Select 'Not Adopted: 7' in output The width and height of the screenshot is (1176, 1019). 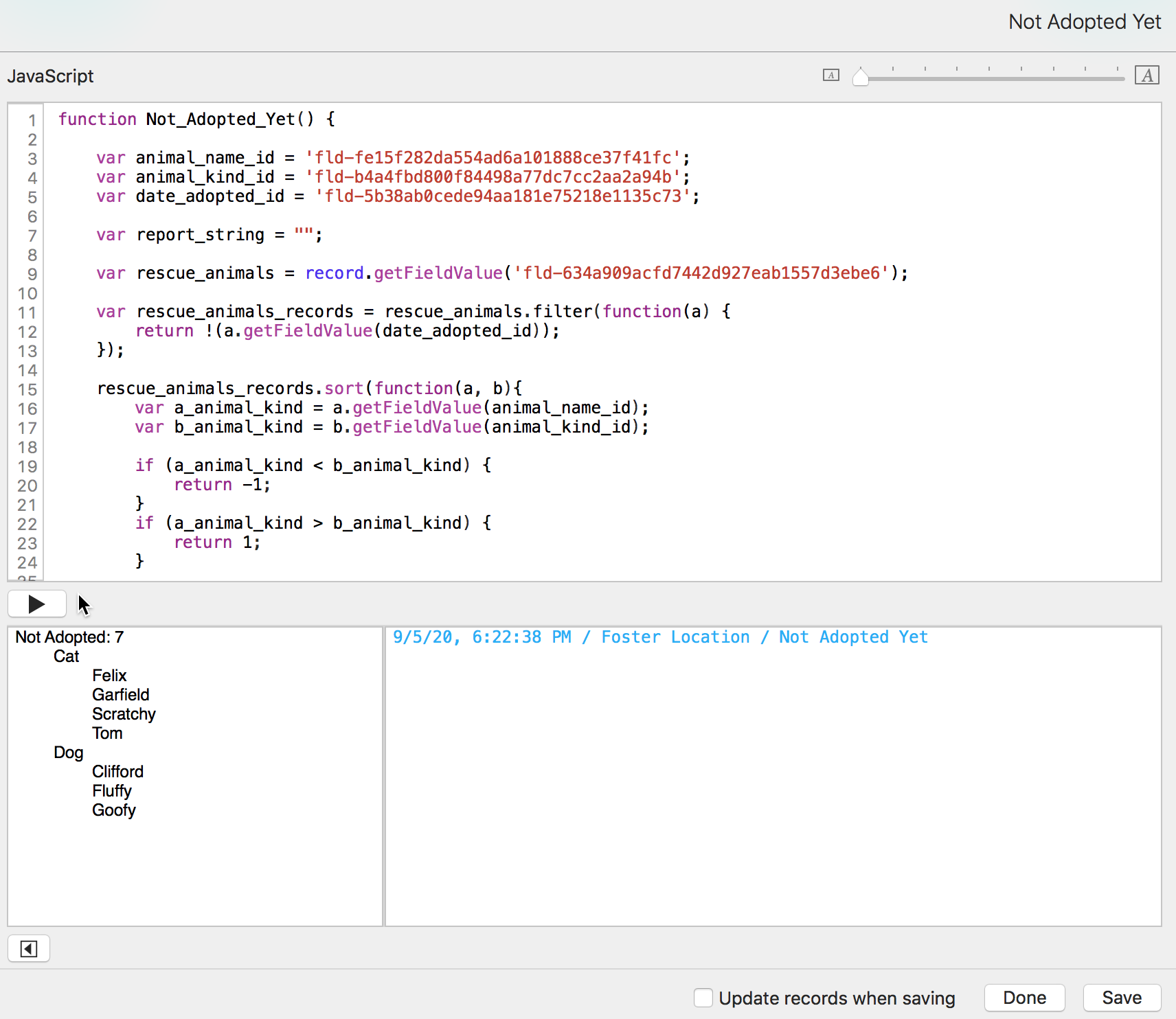point(69,637)
